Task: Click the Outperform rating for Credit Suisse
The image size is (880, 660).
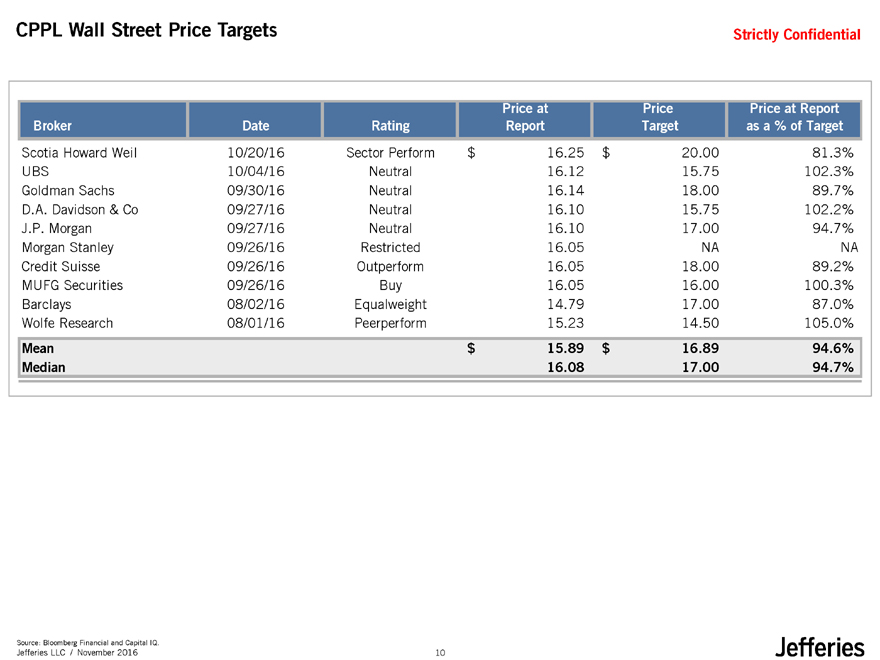Action: [x=390, y=267]
